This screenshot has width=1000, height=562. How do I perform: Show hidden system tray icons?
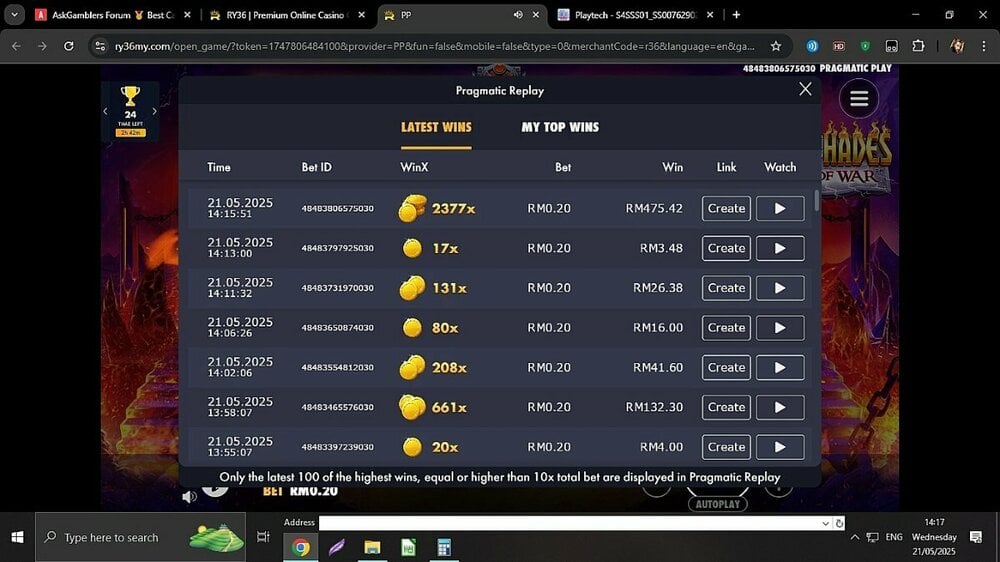point(855,537)
